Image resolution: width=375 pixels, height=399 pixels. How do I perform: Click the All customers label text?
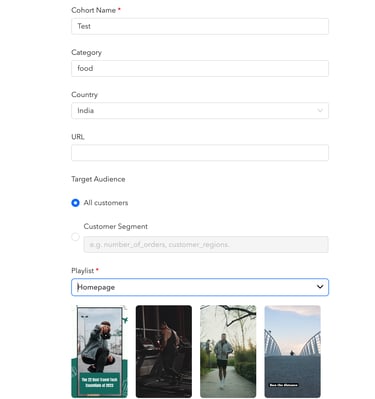click(106, 203)
